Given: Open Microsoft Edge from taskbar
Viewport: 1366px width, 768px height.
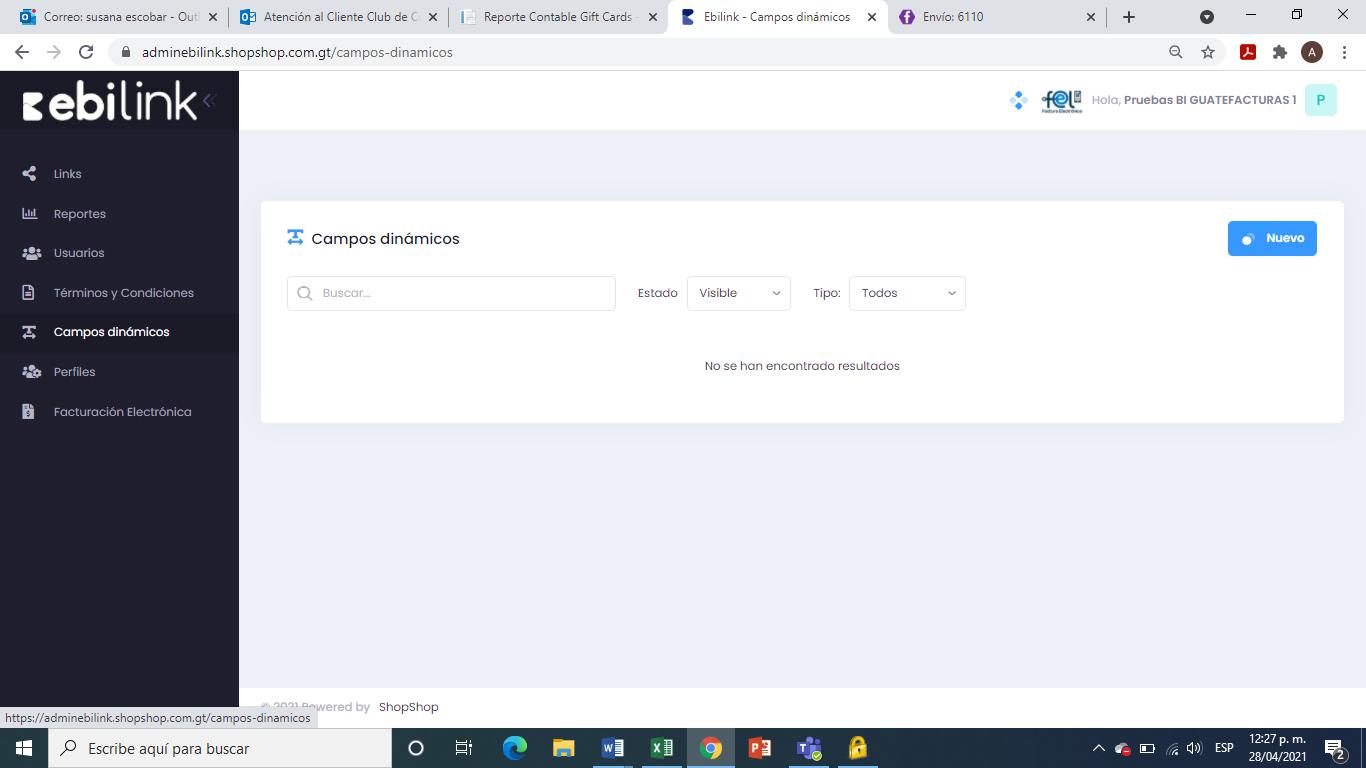Looking at the screenshot, I should click(x=515, y=748).
